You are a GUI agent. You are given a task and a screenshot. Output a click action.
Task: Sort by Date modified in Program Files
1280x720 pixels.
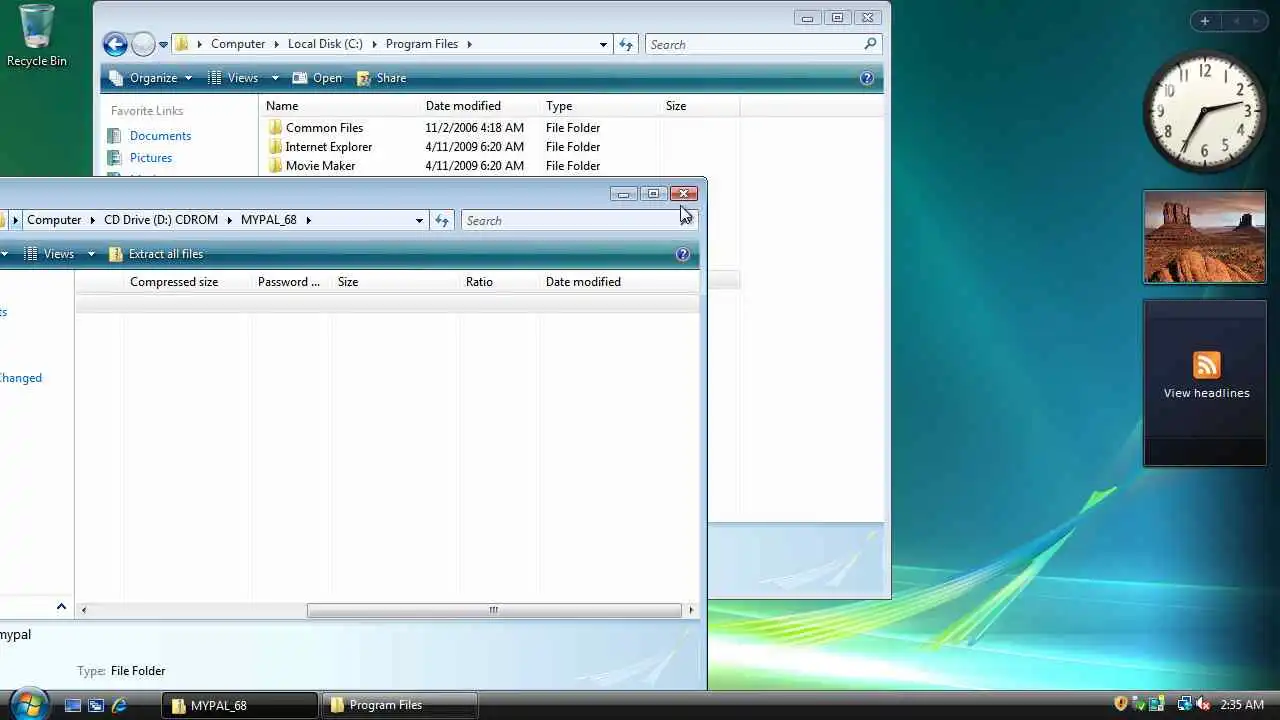[479, 106]
